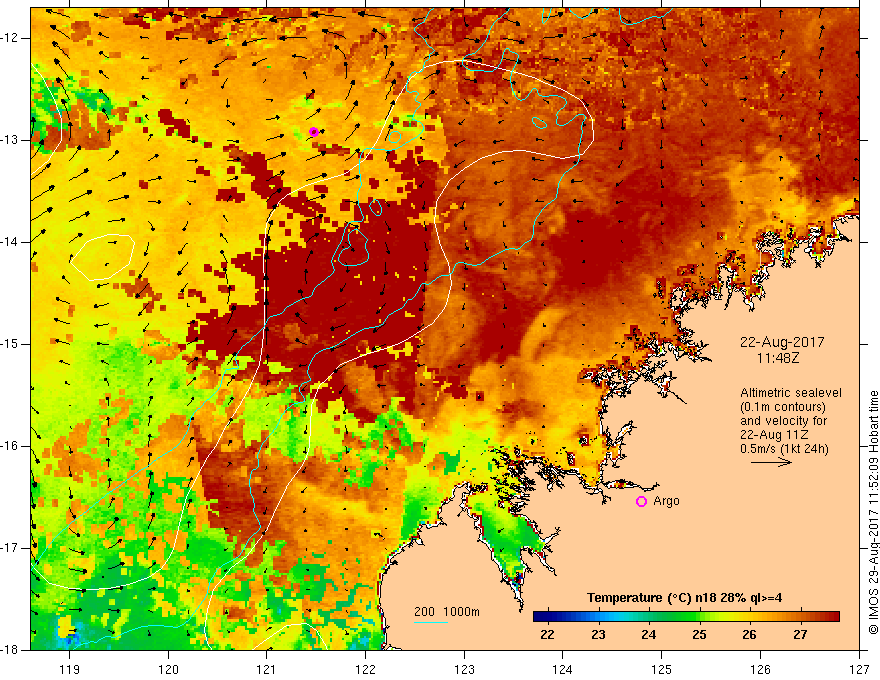The image size is (880, 680).
Task: Click the green section of the colorbar above 24
Action: [648, 617]
